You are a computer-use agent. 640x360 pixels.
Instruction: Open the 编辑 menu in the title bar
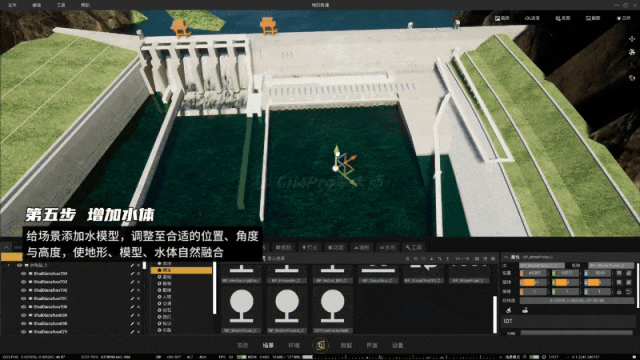[36, 5]
